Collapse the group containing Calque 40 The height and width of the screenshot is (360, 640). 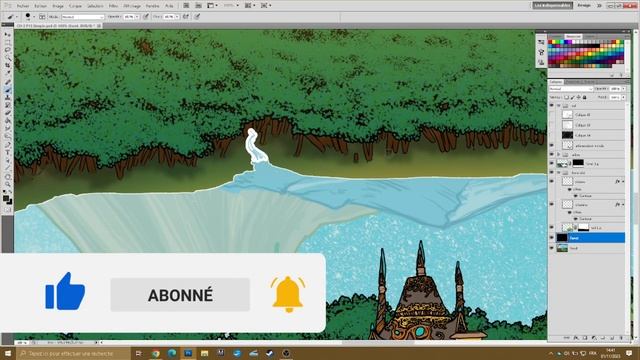point(559,105)
